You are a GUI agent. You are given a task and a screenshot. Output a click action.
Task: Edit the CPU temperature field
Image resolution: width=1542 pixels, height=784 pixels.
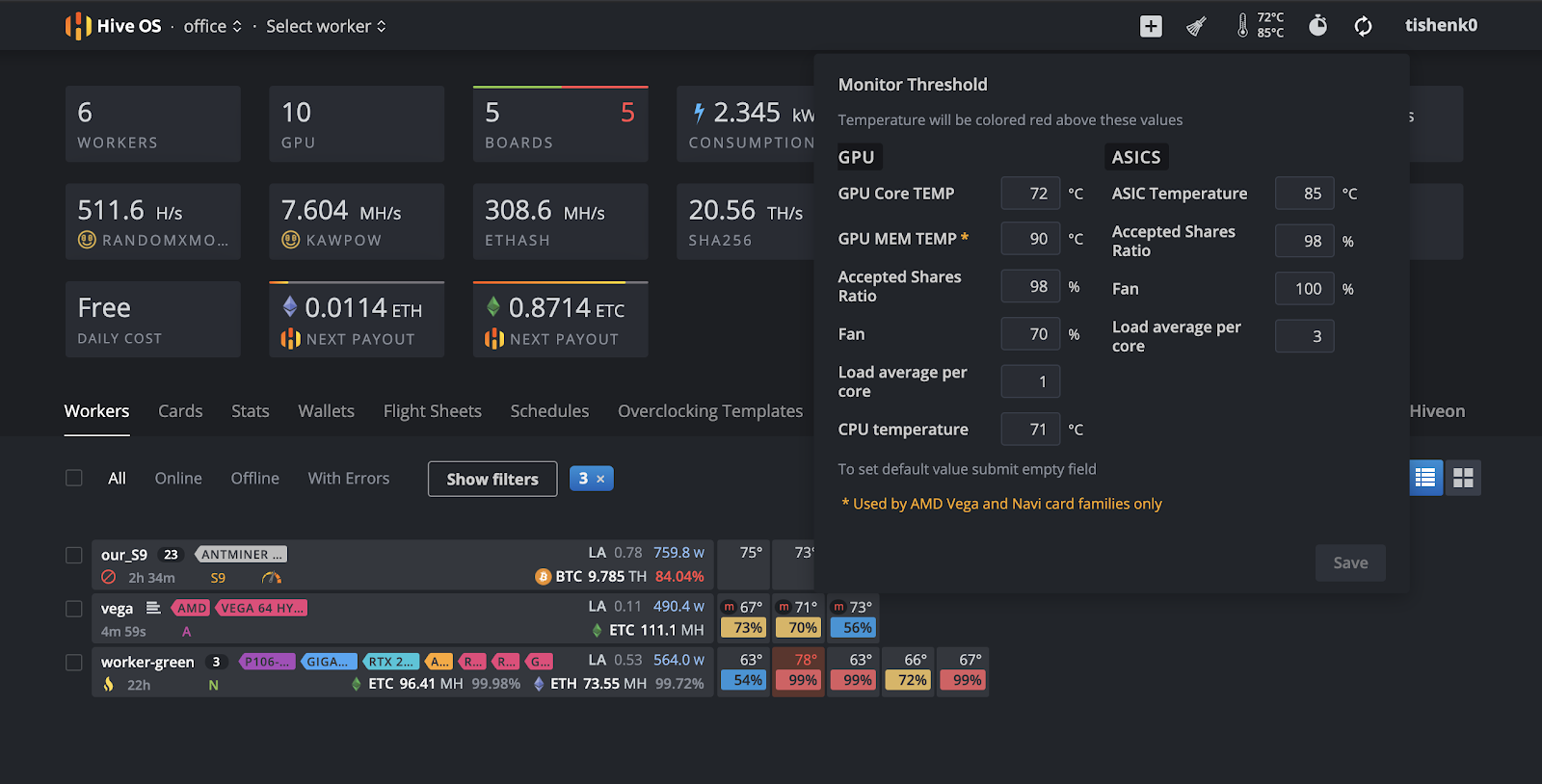click(x=1030, y=430)
